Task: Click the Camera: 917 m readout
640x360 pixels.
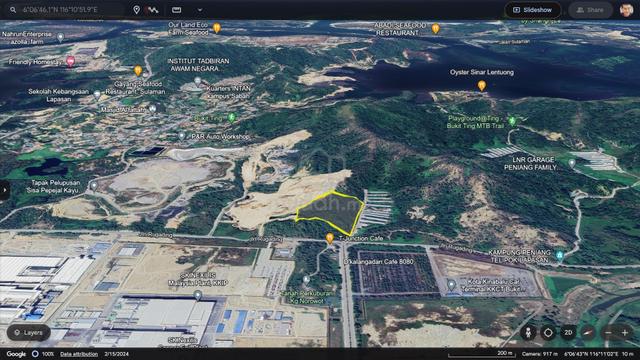Action: [540, 354]
